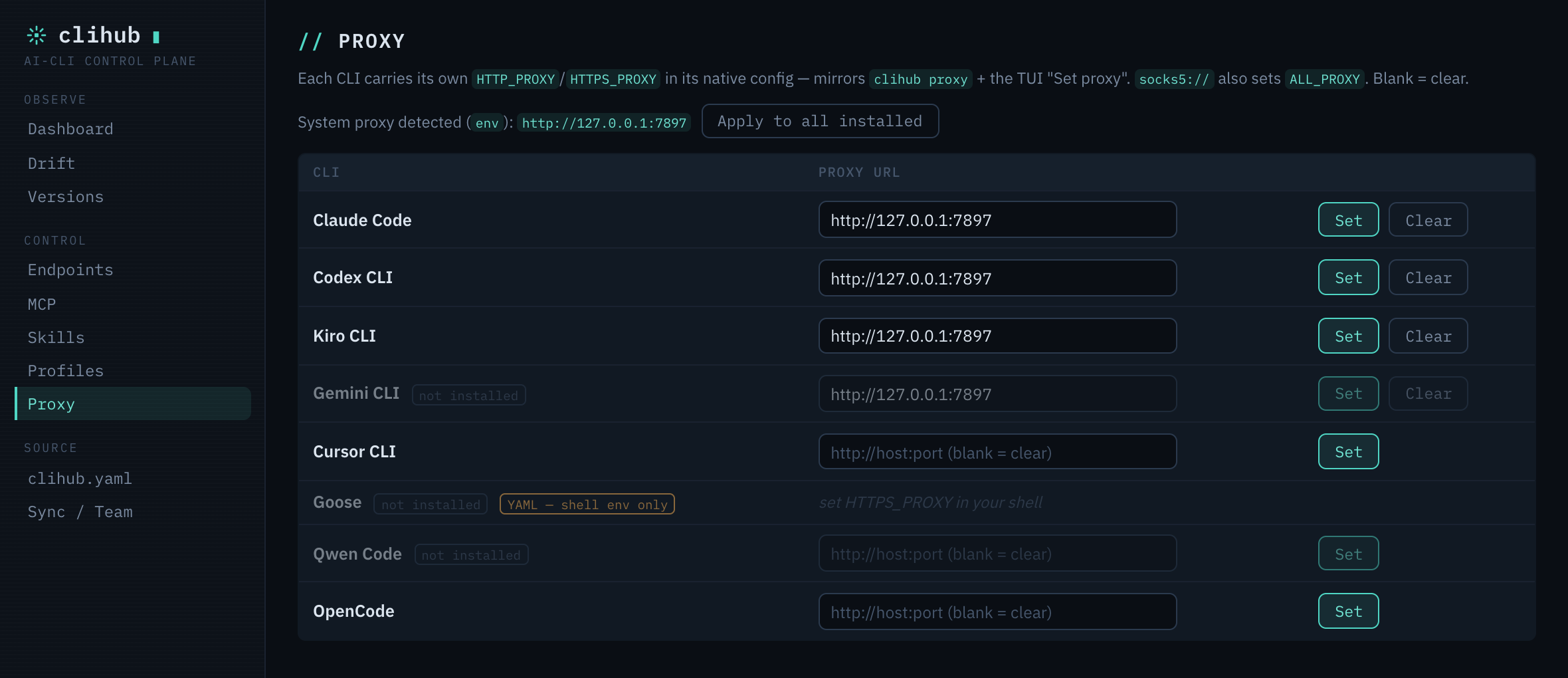The image size is (1568, 678).
Task: Focus Gemini CLI proxy URL field
Action: tap(997, 394)
